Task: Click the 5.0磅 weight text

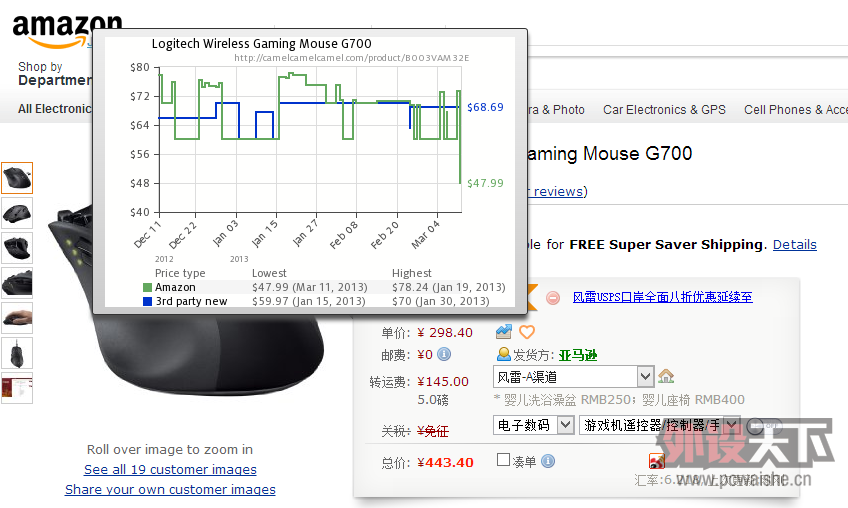Action: tap(433, 400)
